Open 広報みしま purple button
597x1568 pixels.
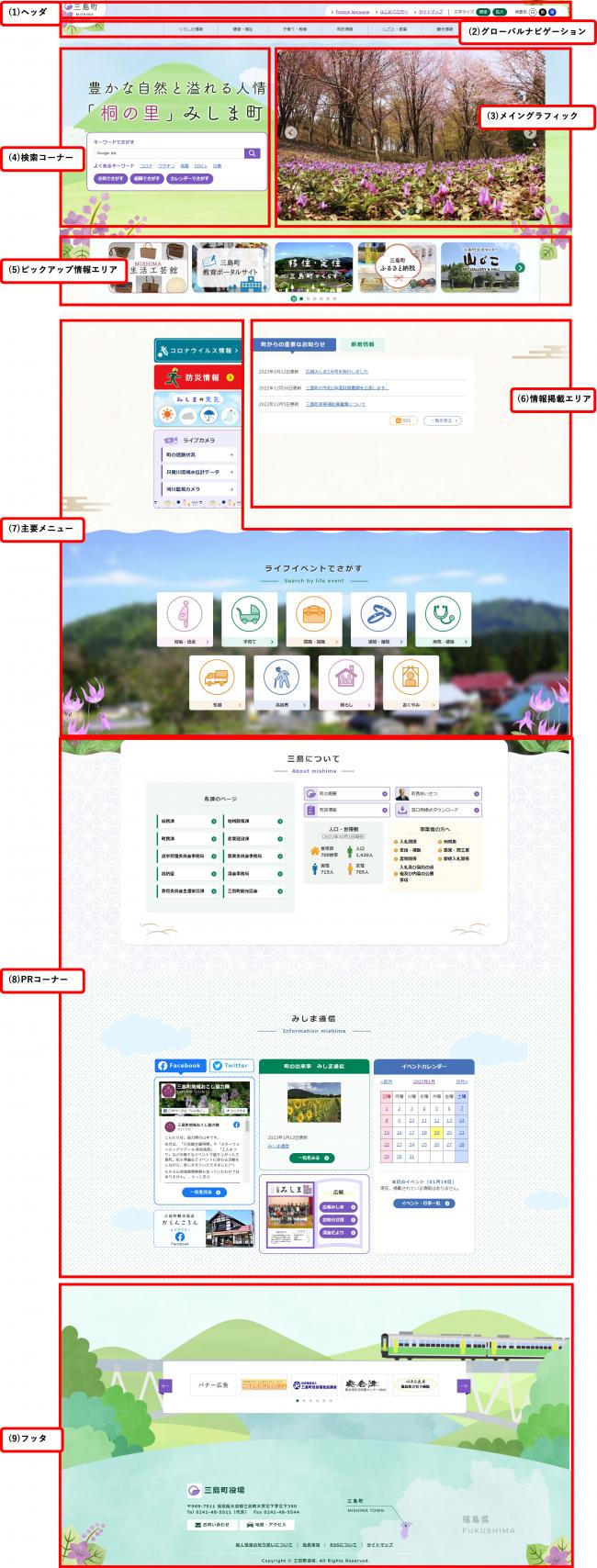tap(337, 1207)
